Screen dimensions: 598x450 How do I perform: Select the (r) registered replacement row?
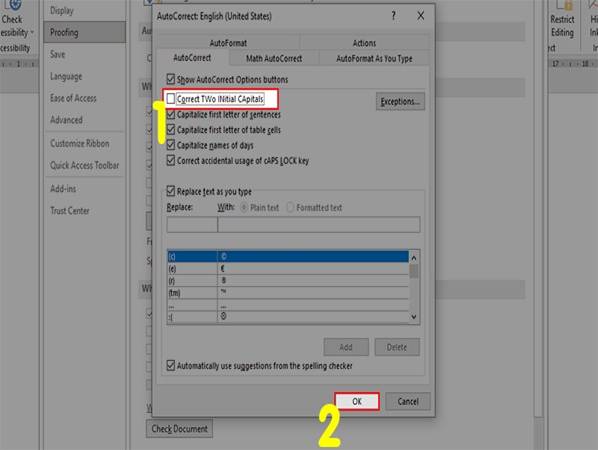(x=288, y=281)
